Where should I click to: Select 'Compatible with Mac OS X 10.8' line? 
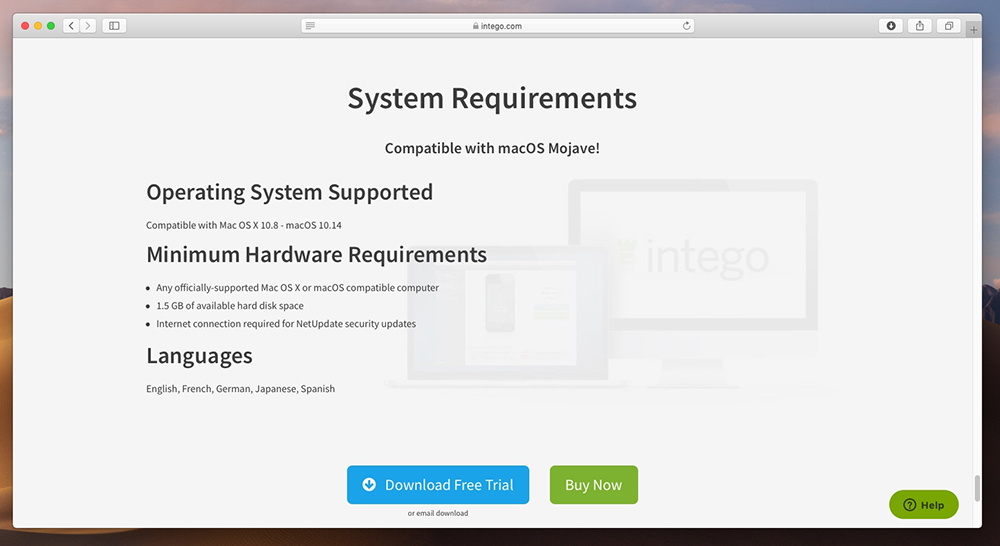pos(244,225)
